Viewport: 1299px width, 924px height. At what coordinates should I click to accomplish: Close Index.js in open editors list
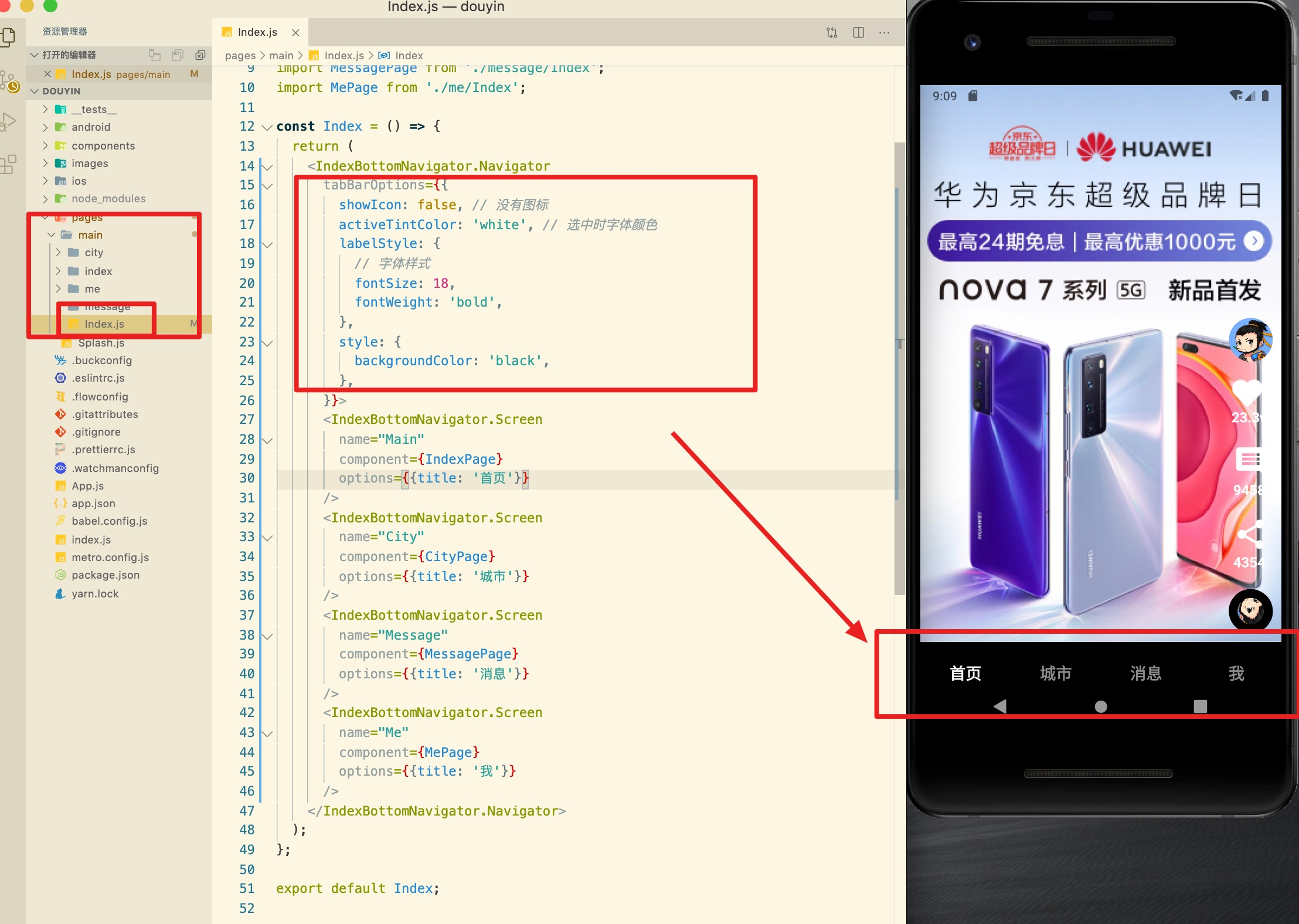click(47, 74)
